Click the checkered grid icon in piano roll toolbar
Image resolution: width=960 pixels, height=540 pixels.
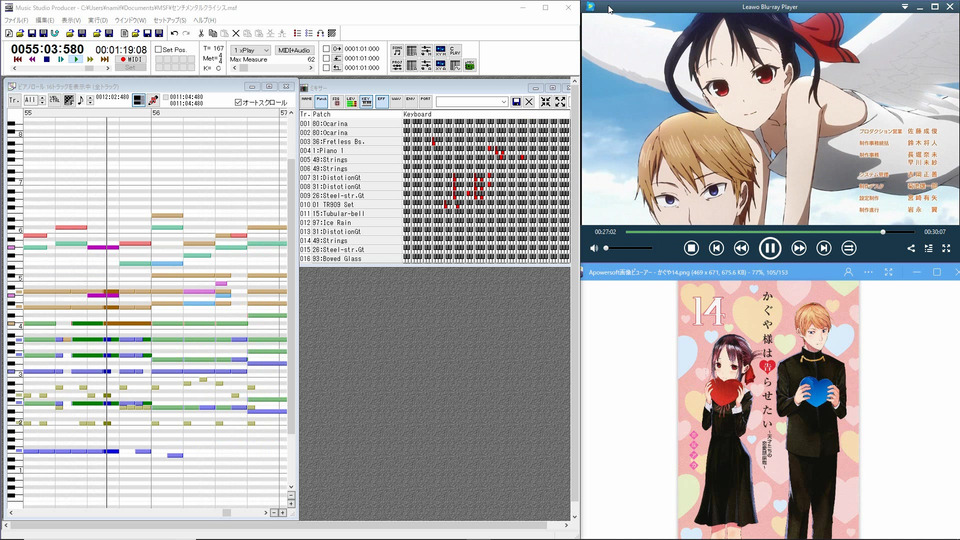click(x=69, y=100)
